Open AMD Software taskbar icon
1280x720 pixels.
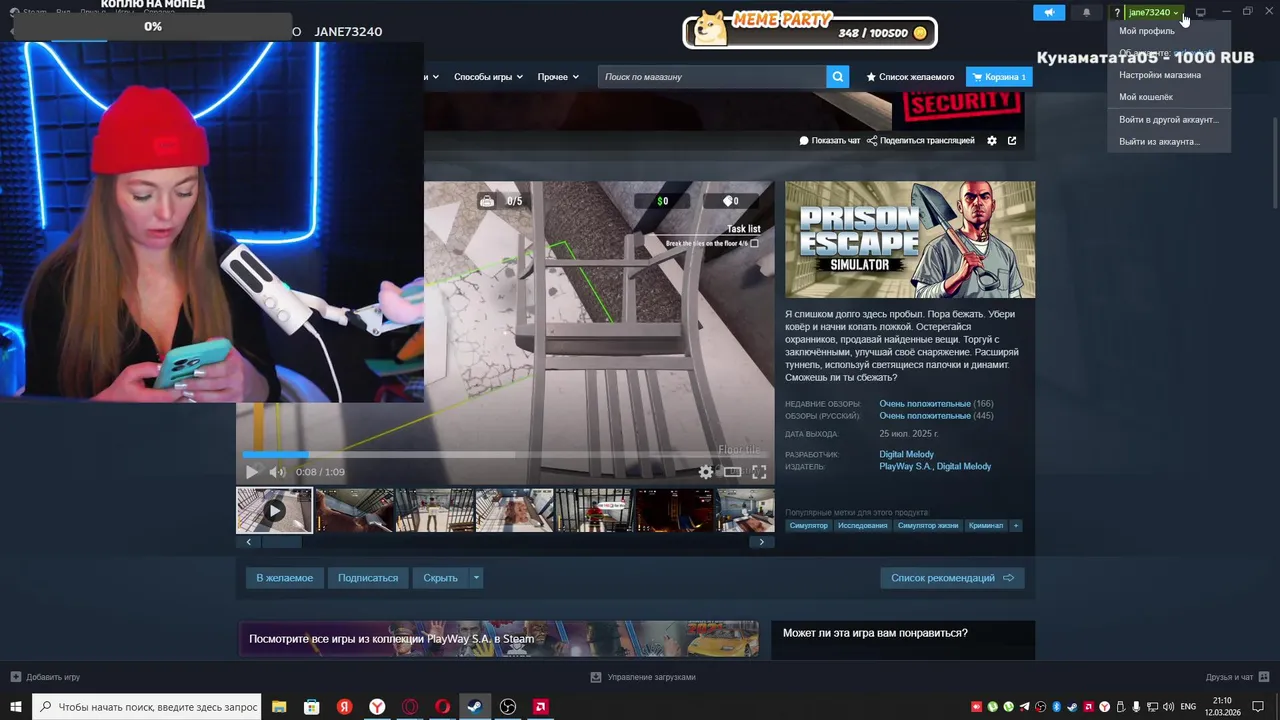pos(540,707)
